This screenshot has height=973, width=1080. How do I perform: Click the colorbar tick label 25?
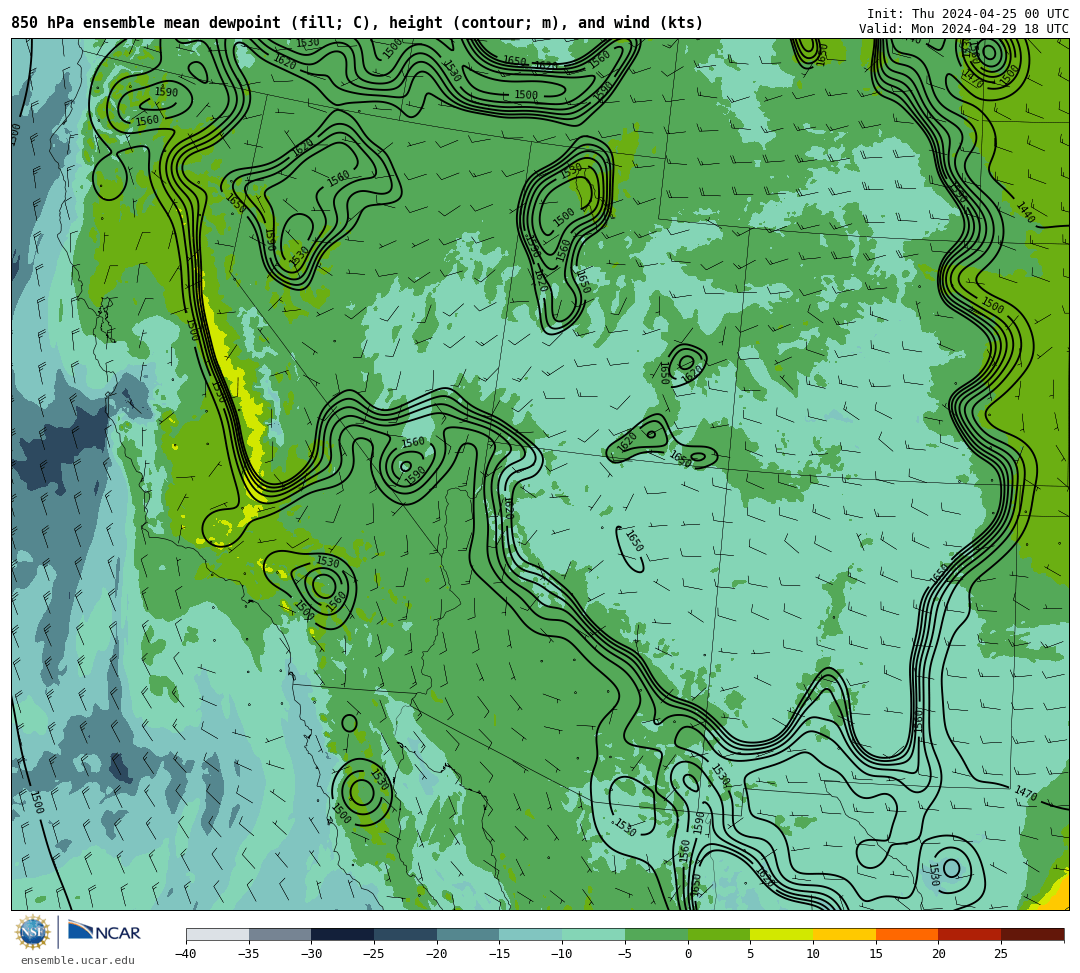pyautogui.click(x=1001, y=954)
